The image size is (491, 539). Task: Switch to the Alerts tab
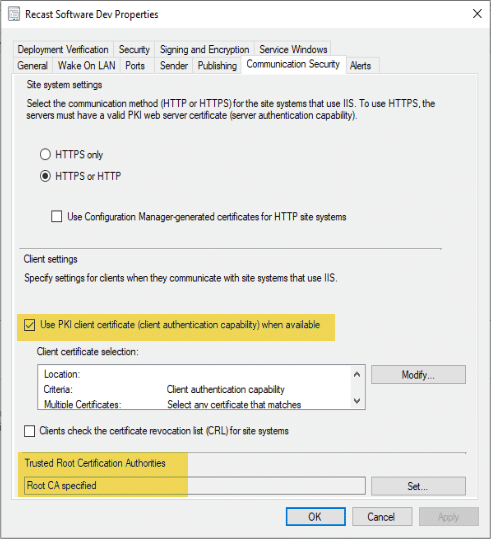point(360,65)
